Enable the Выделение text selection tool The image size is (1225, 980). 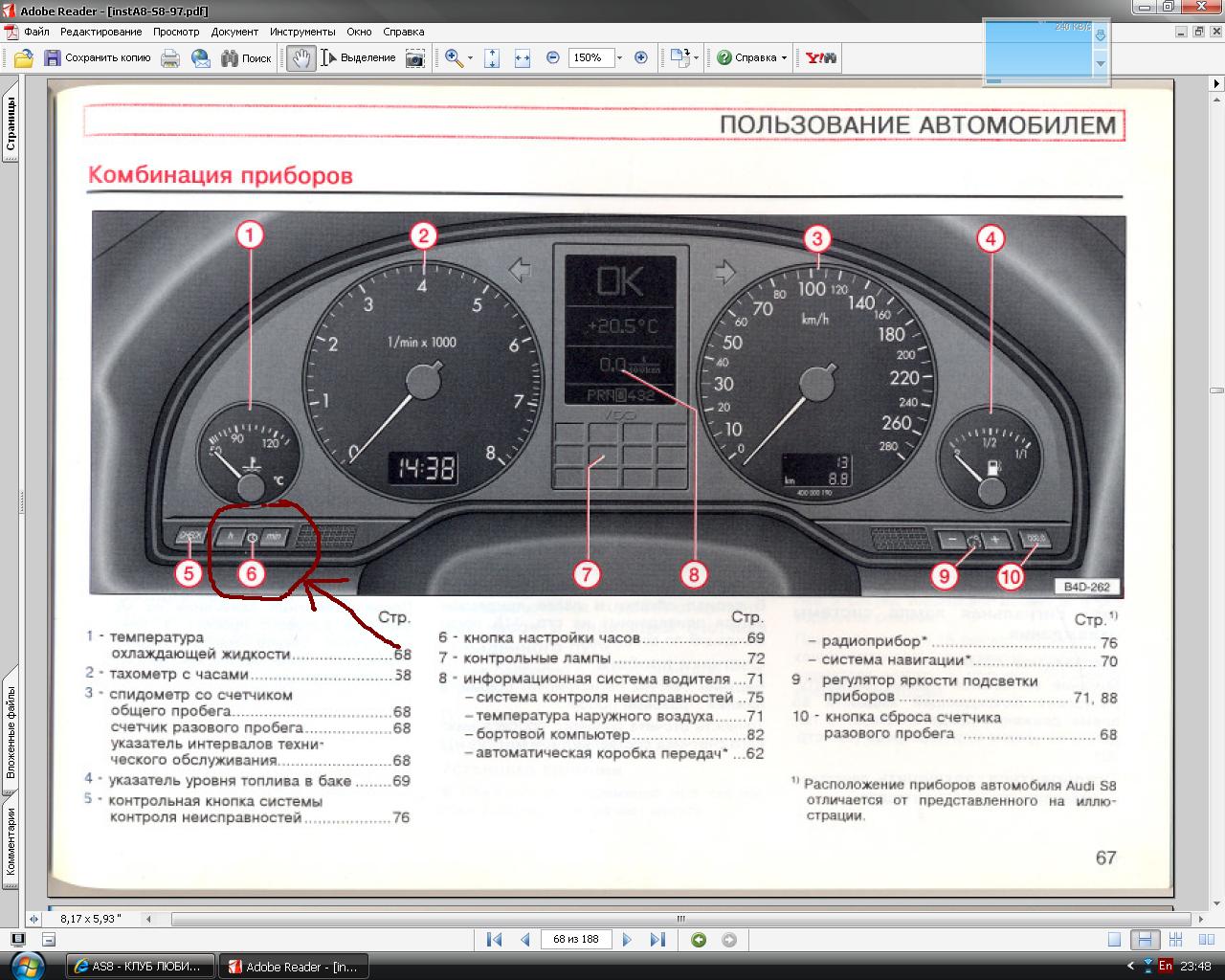point(359,58)
